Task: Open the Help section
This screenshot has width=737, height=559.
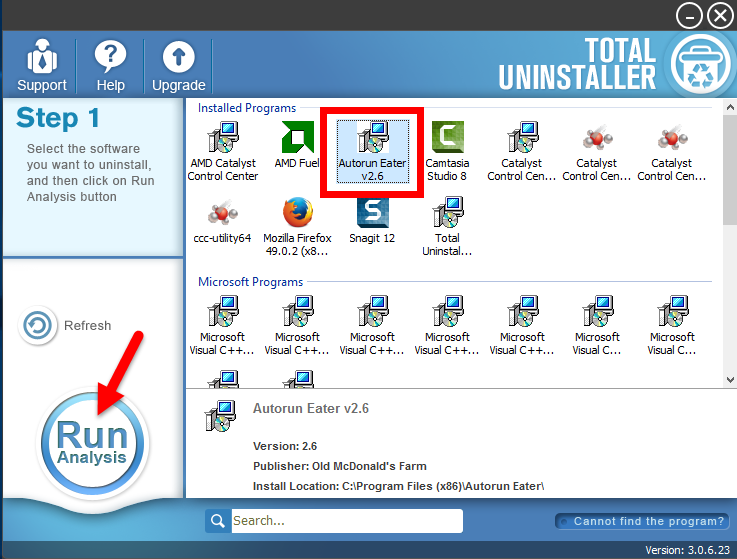Action: pyautogui.click(x=110, y=65)
